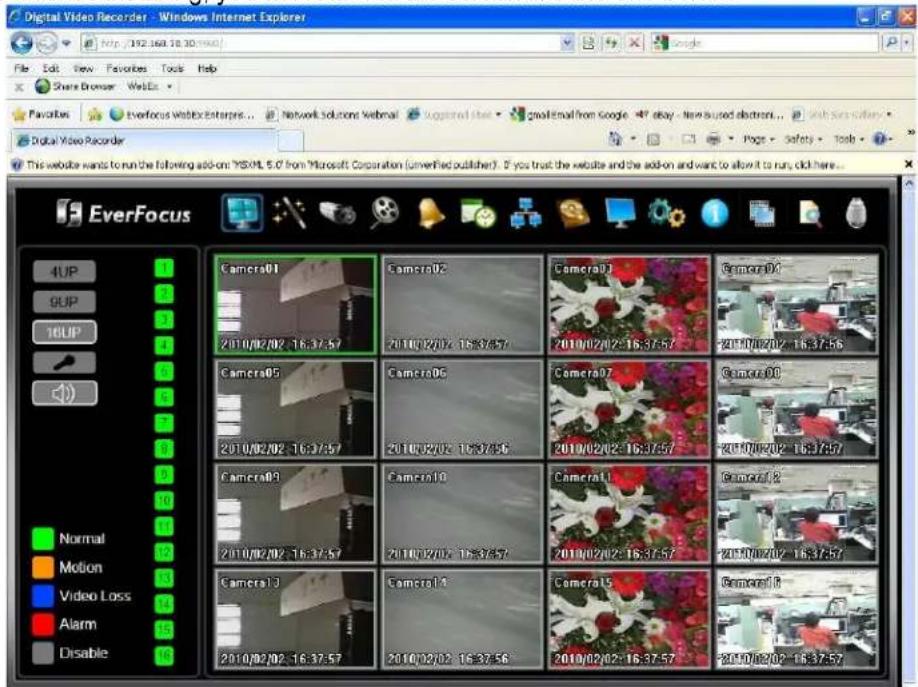Image resolution: width=918 pixels, height=687 pixels.
Task: Open Network Solutions Webmail favorite link
Action: click(332, 115)
